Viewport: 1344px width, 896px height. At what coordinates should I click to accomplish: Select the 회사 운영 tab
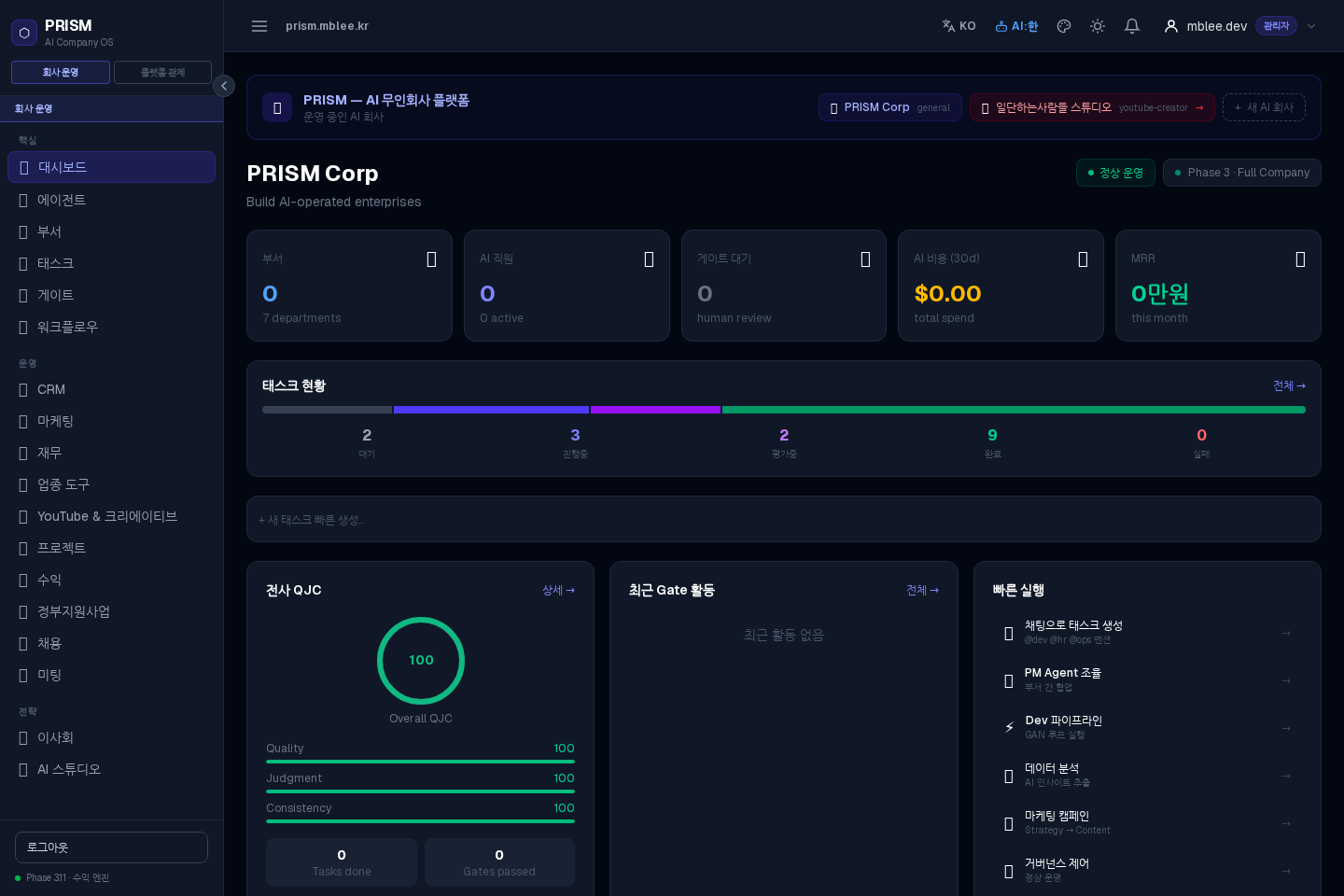(x=61, y=72)
